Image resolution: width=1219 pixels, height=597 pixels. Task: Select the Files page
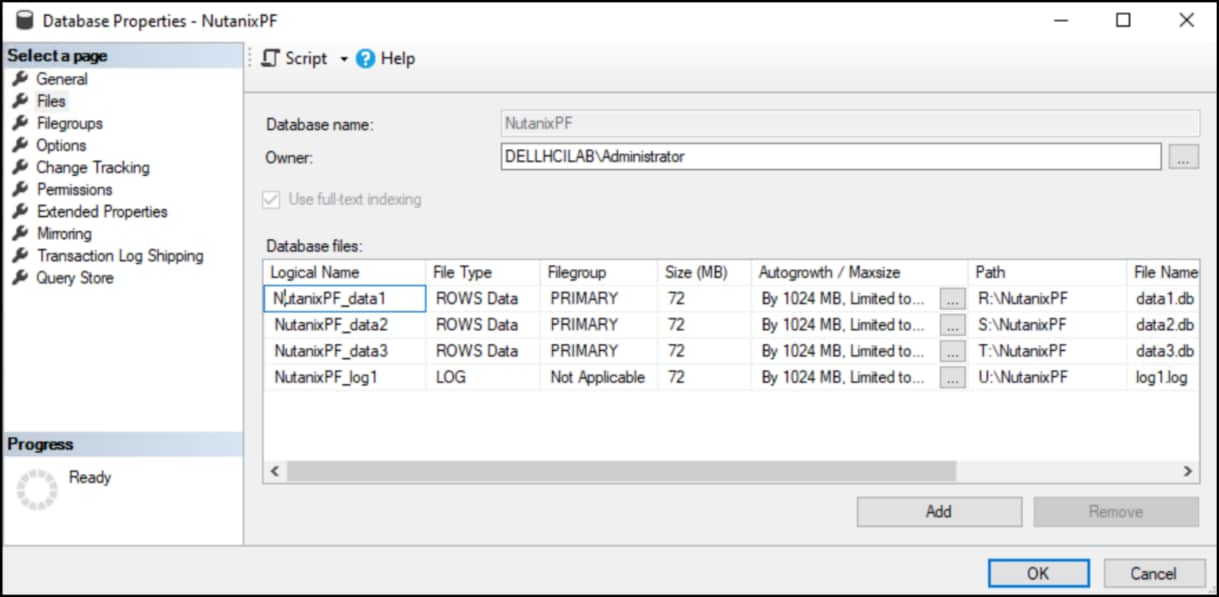[51, 101]
